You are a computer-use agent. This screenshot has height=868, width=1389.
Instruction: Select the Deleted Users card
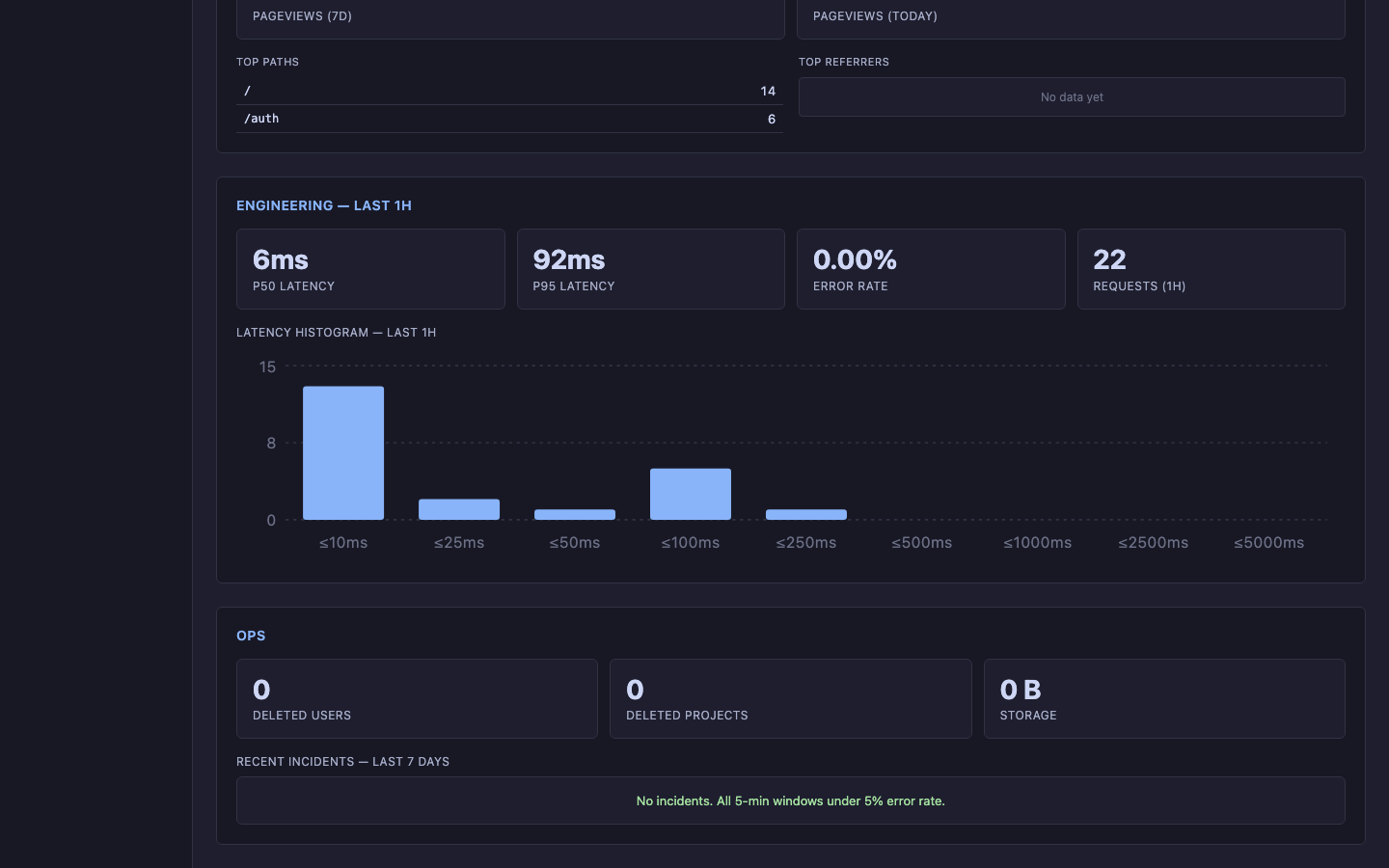417,699
